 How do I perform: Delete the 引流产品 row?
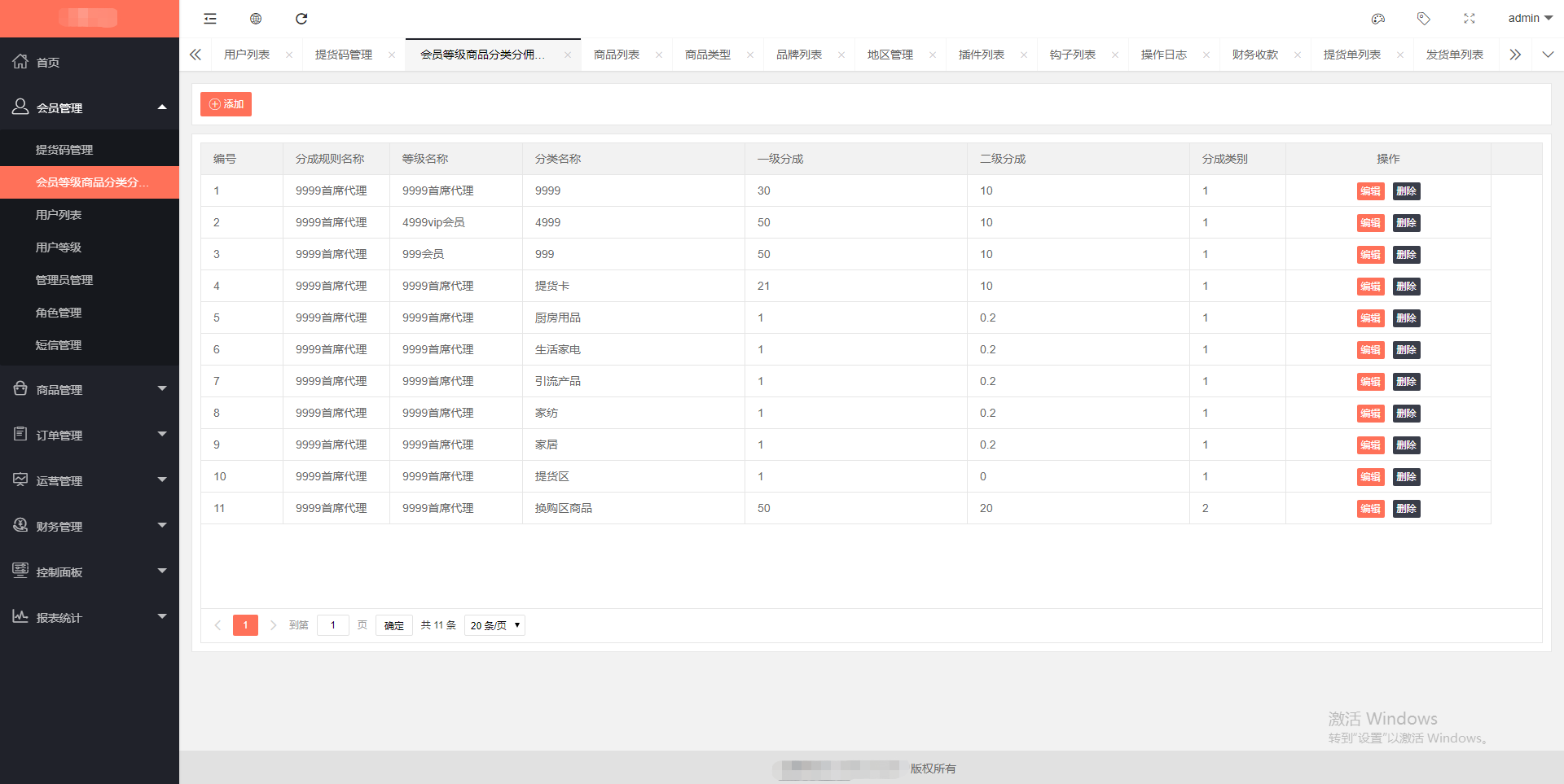click(x=1407, y=382)
